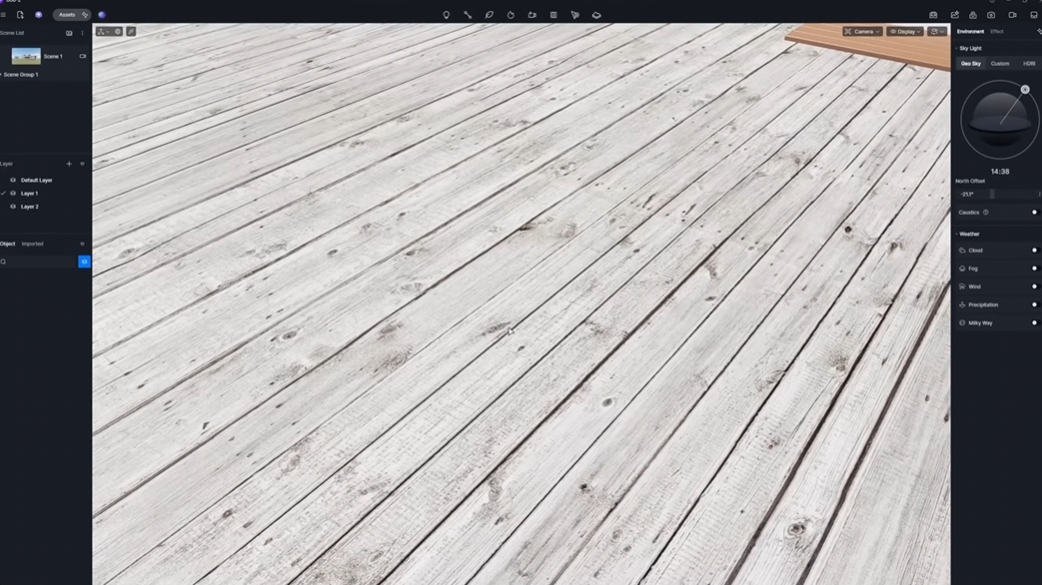Enable the Fog weather effect
Viewport: 1042px width, 585px height.
click(x=1034, y=268)
